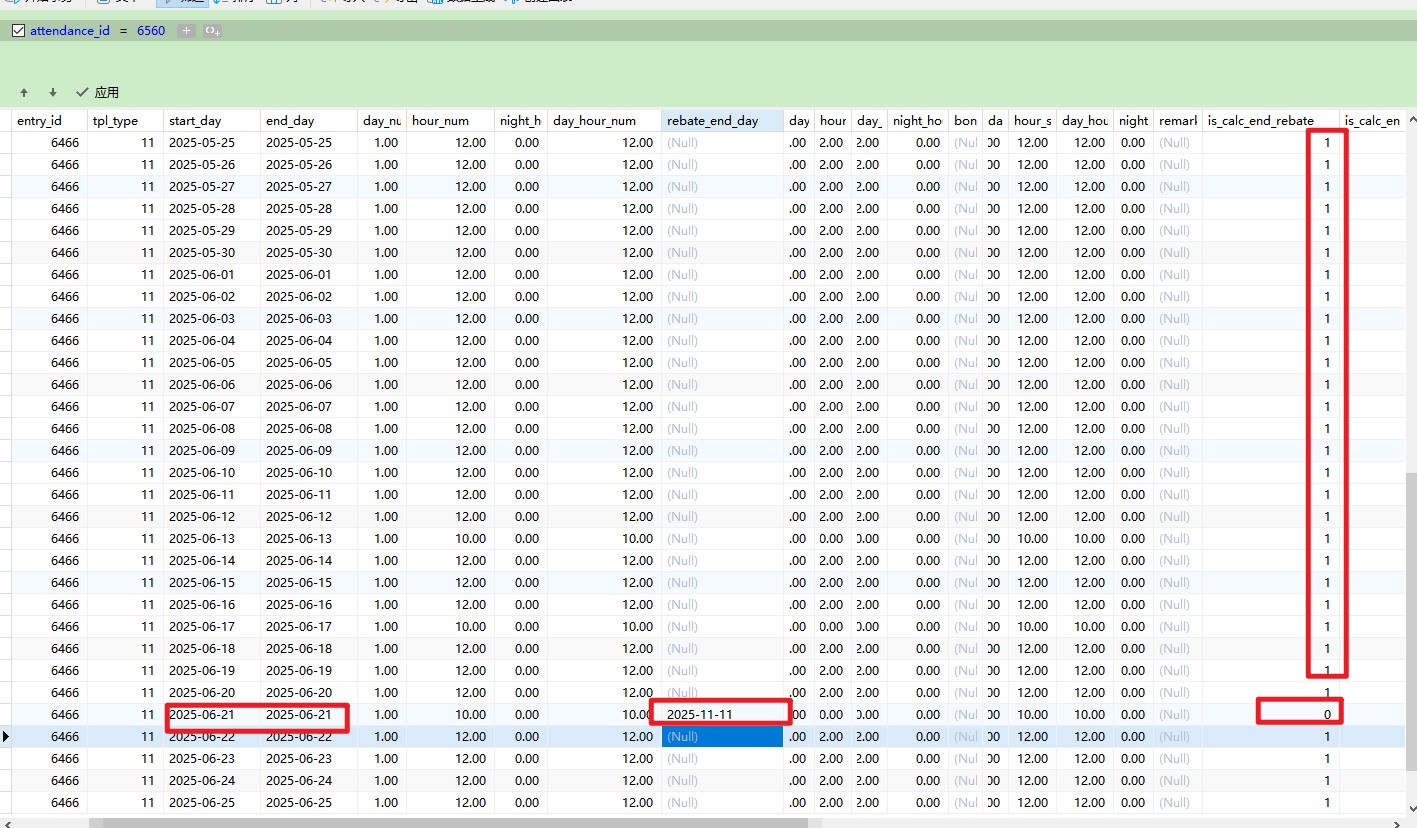
Task: Select the night_ho column header
Action: coord(917,120)
